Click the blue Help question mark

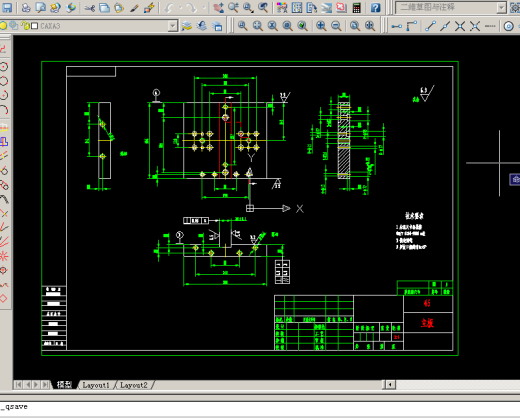[375, 7]
